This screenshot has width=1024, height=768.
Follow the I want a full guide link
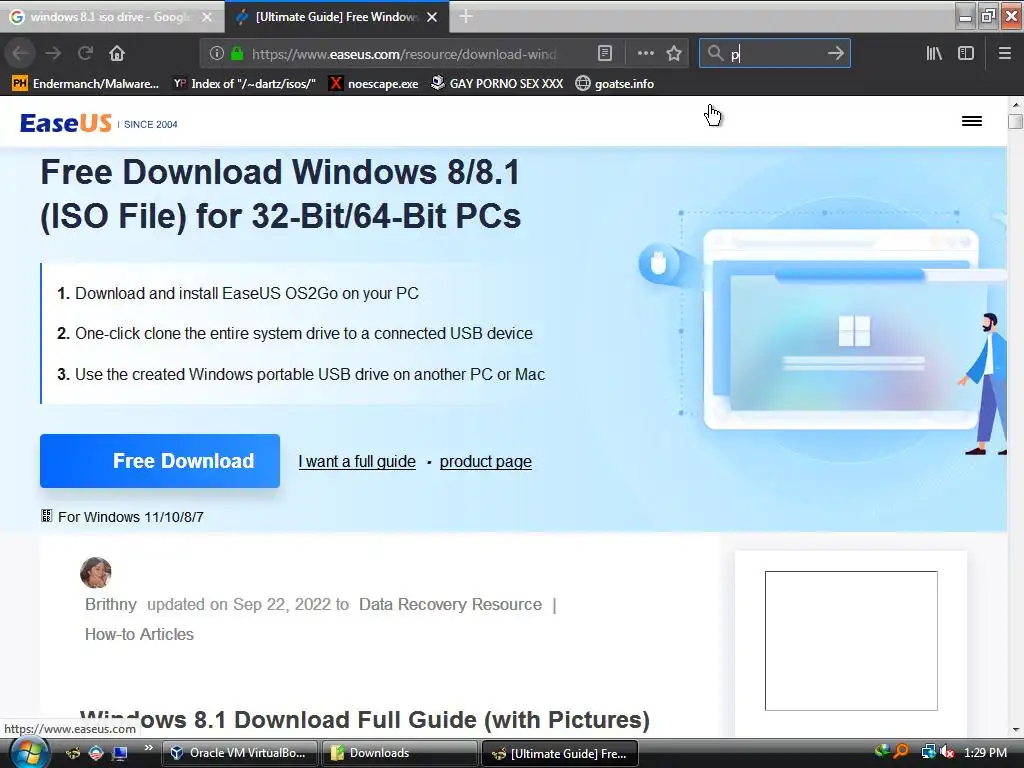(357, 462)
